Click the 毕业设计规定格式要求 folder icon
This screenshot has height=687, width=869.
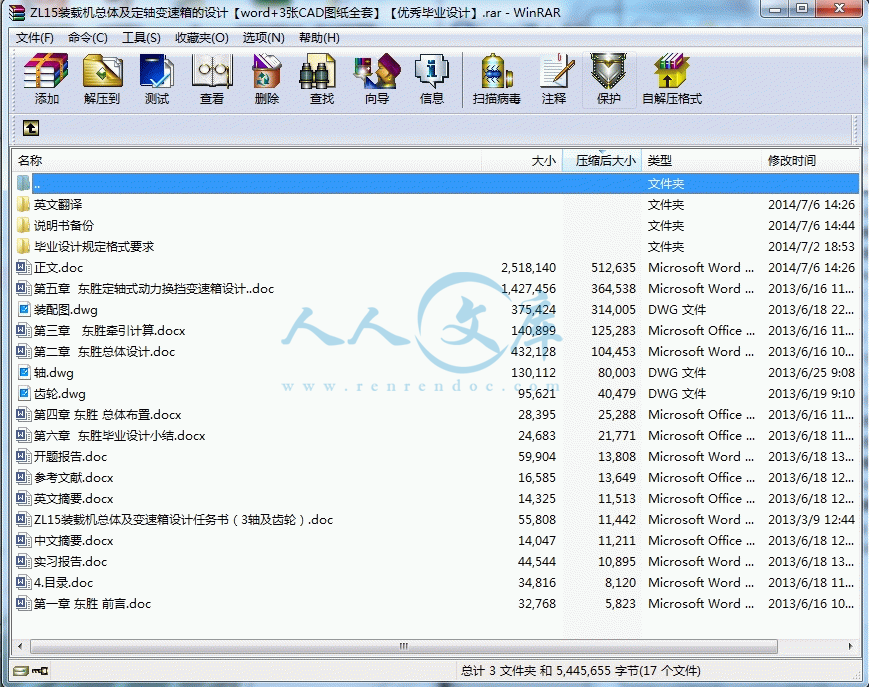[23, 247]
